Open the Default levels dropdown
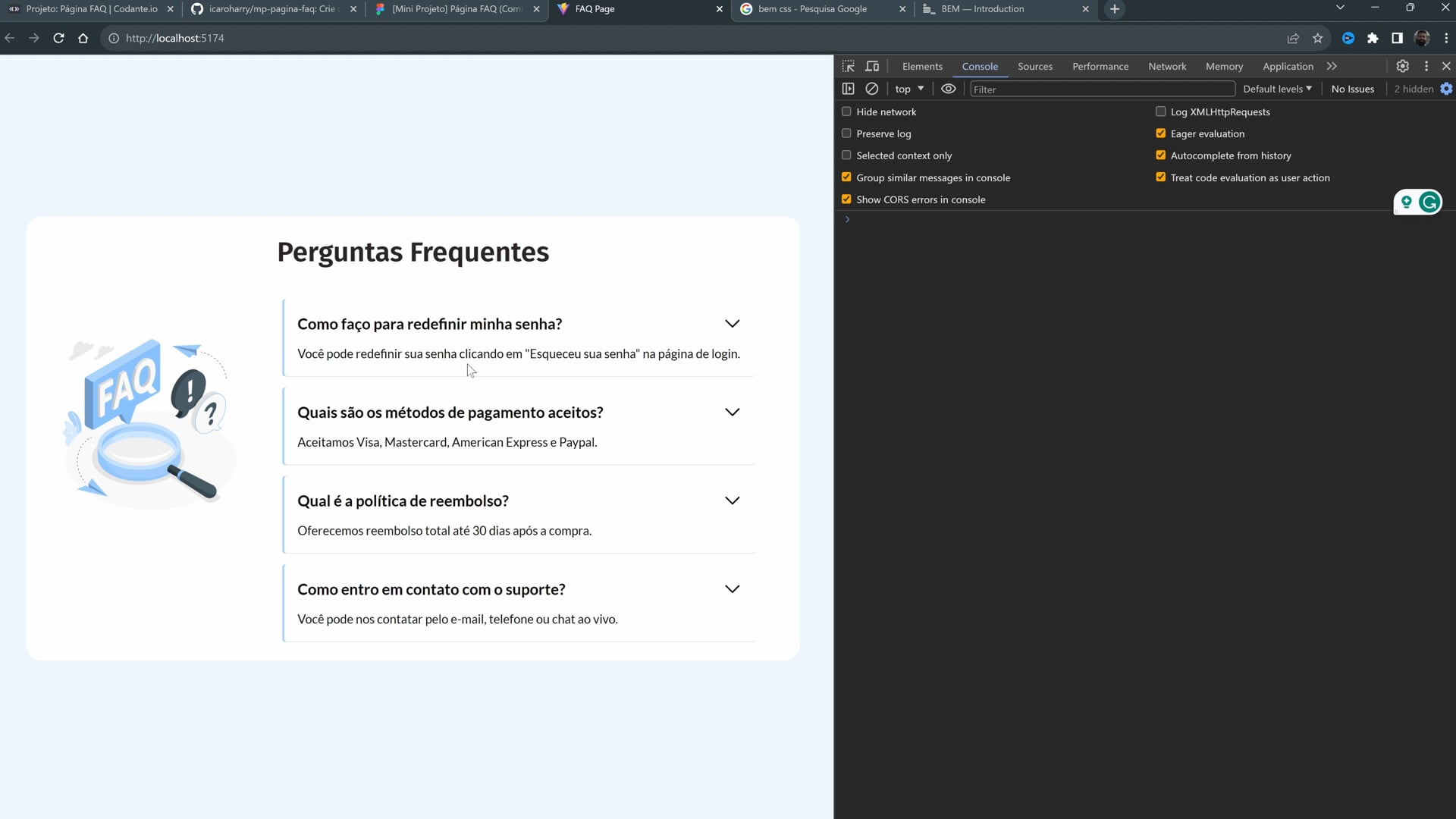This screenshot has height=819, width=1456. click(1277, 89)
